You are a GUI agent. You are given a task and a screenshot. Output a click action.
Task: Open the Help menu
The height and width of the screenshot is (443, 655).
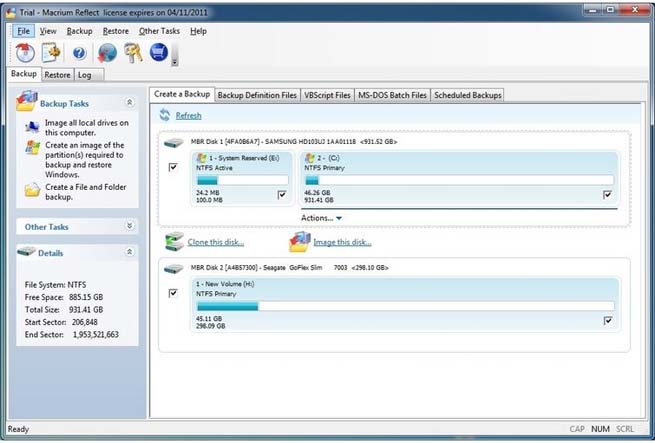[x=198, y=31]
